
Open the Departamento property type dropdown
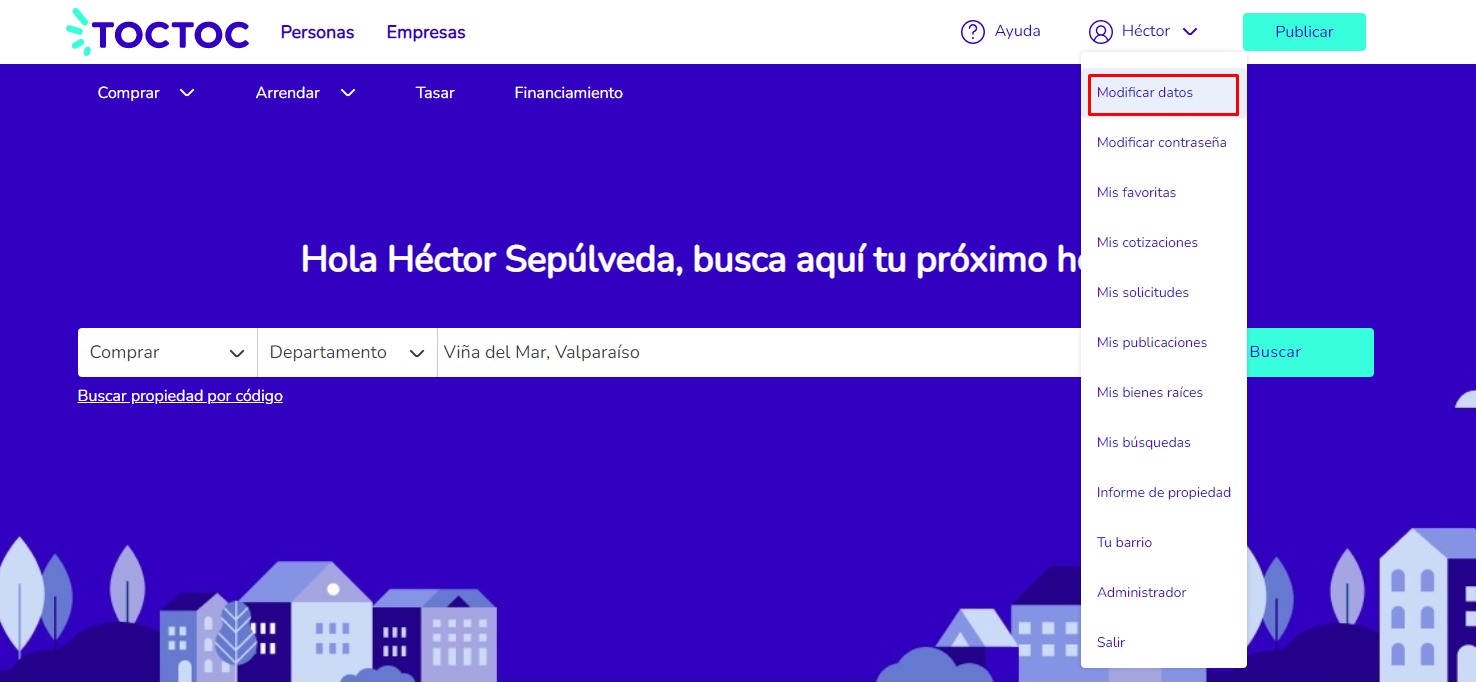click(346, 352)
